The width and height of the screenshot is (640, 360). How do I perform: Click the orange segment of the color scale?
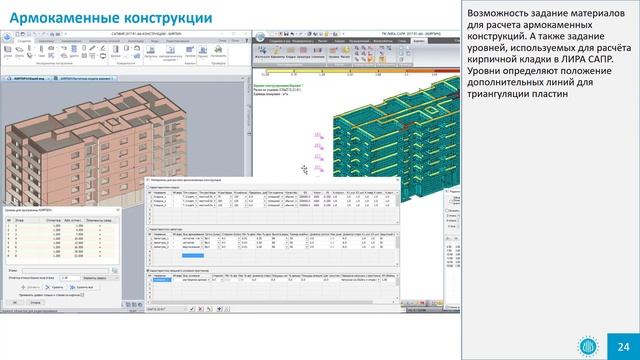click(x=392, y=71)
